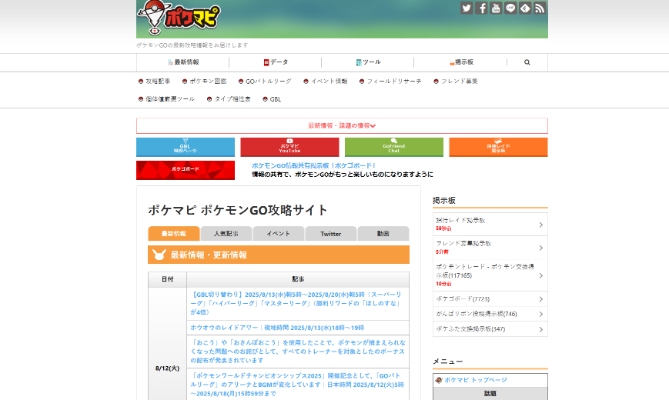The height and width of the screenshot is (400, 669).
Task: Open the ポケモントレード sidebar row
Action: (490, 275)
